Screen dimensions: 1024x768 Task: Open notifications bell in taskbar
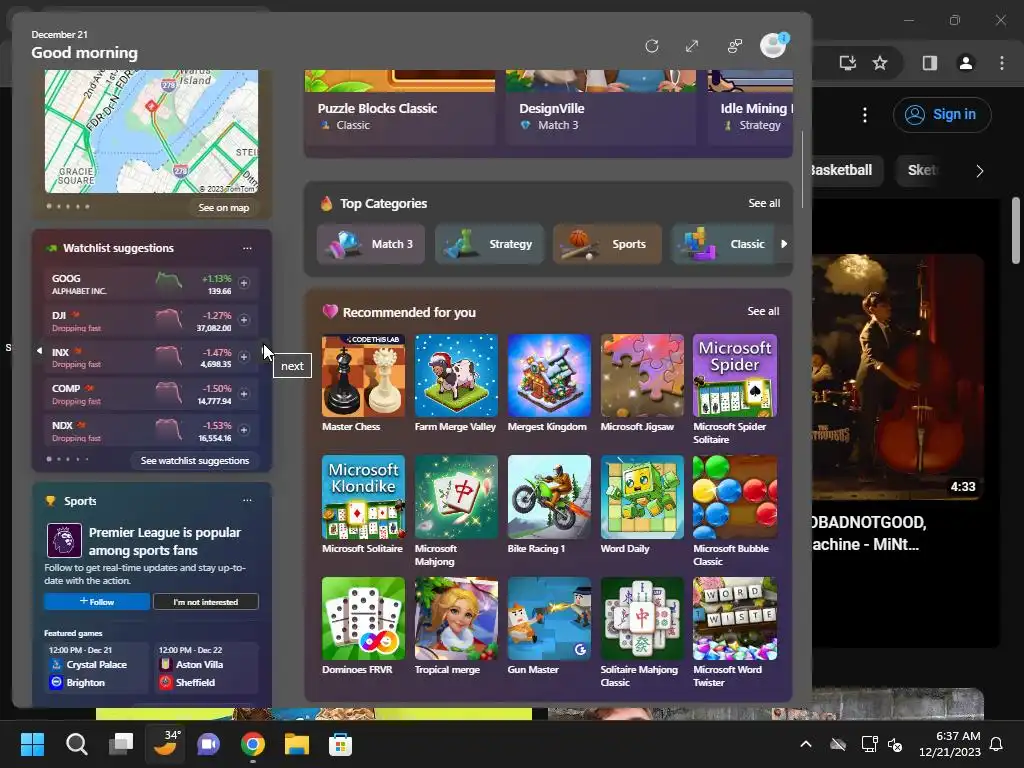[x=997, y=744]
